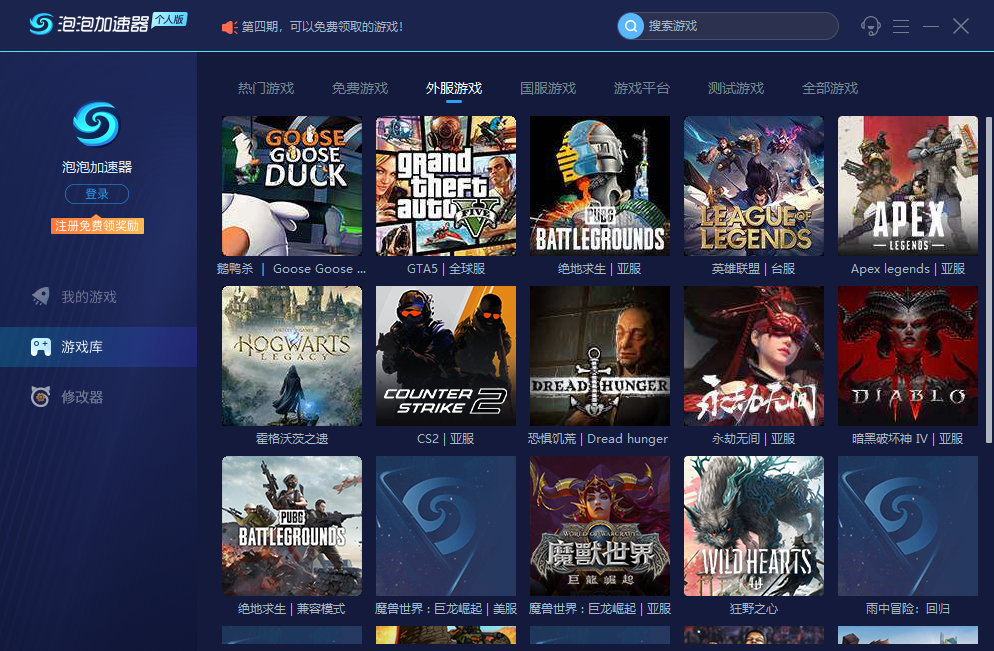
Task: Click the CS2 | 亚服 label
Action: point(446,439)
